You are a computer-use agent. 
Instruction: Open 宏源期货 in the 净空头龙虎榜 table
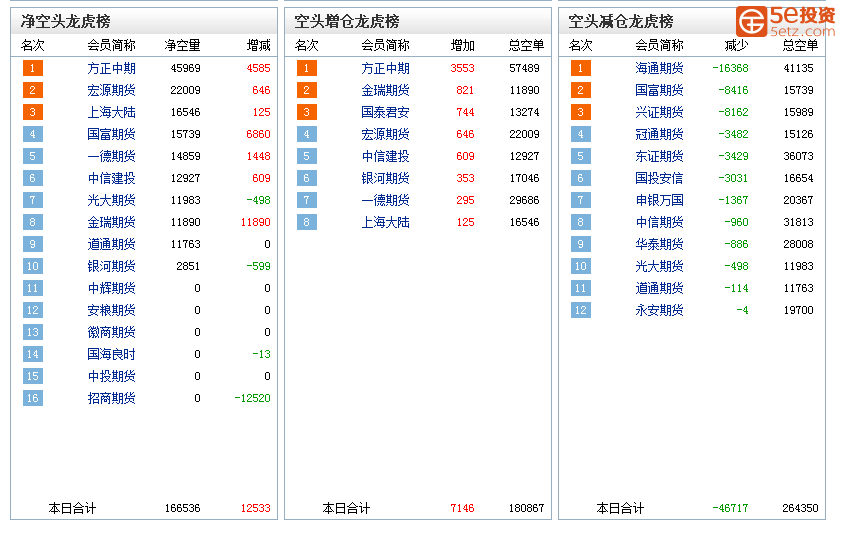click(x=111, y=90)
